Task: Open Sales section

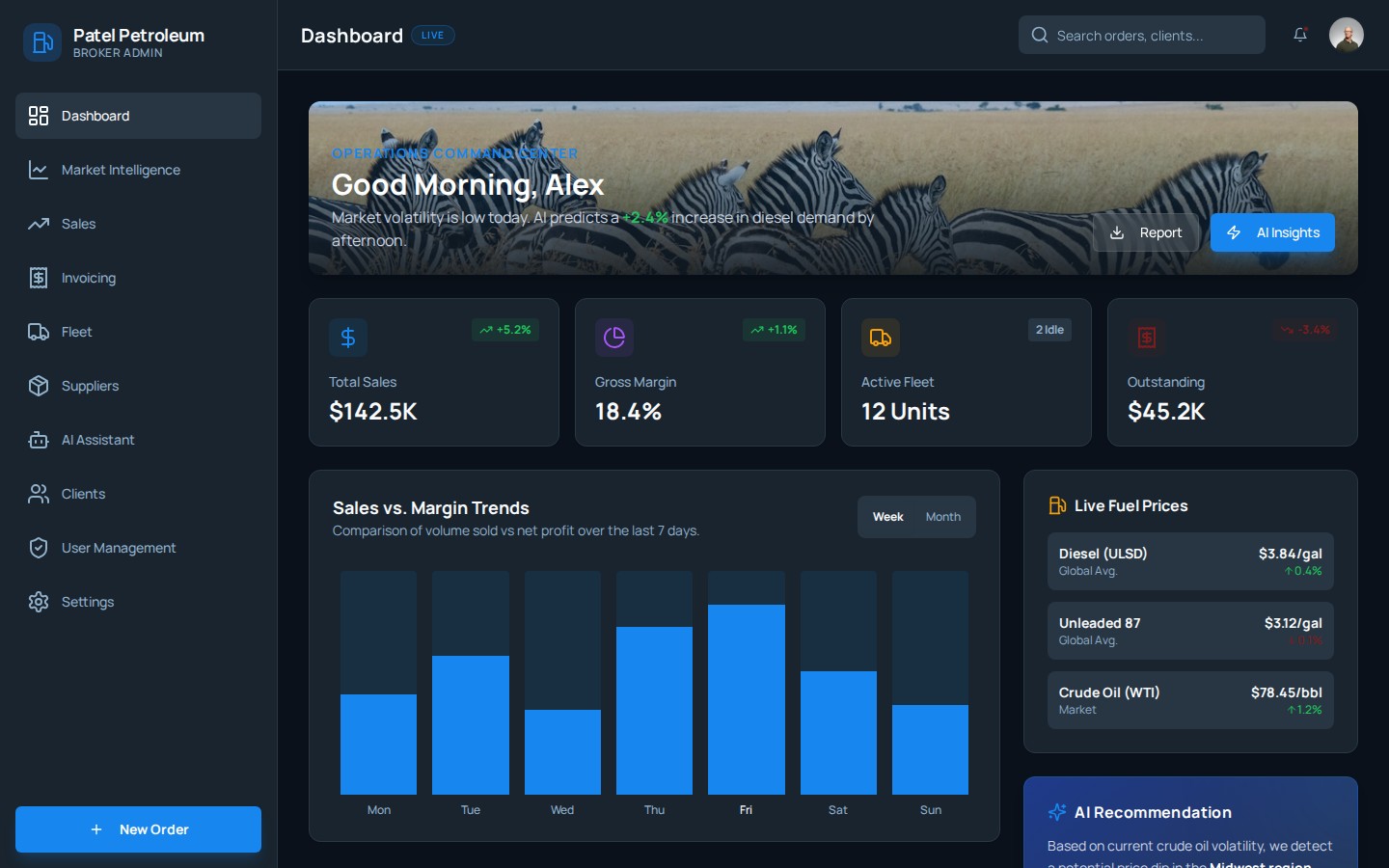Action: 138,224
